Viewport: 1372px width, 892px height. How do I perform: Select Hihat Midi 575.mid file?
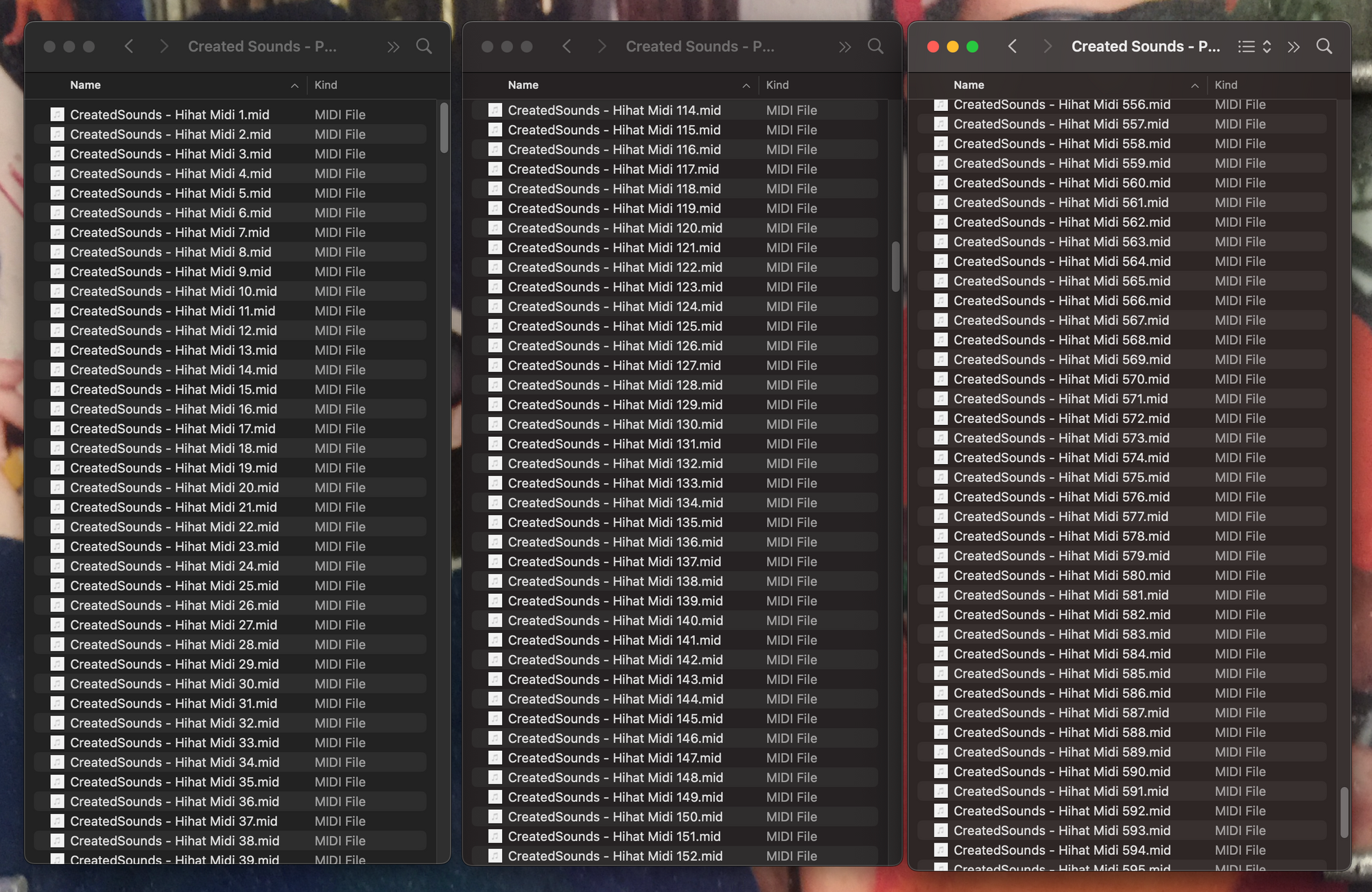1061,477
